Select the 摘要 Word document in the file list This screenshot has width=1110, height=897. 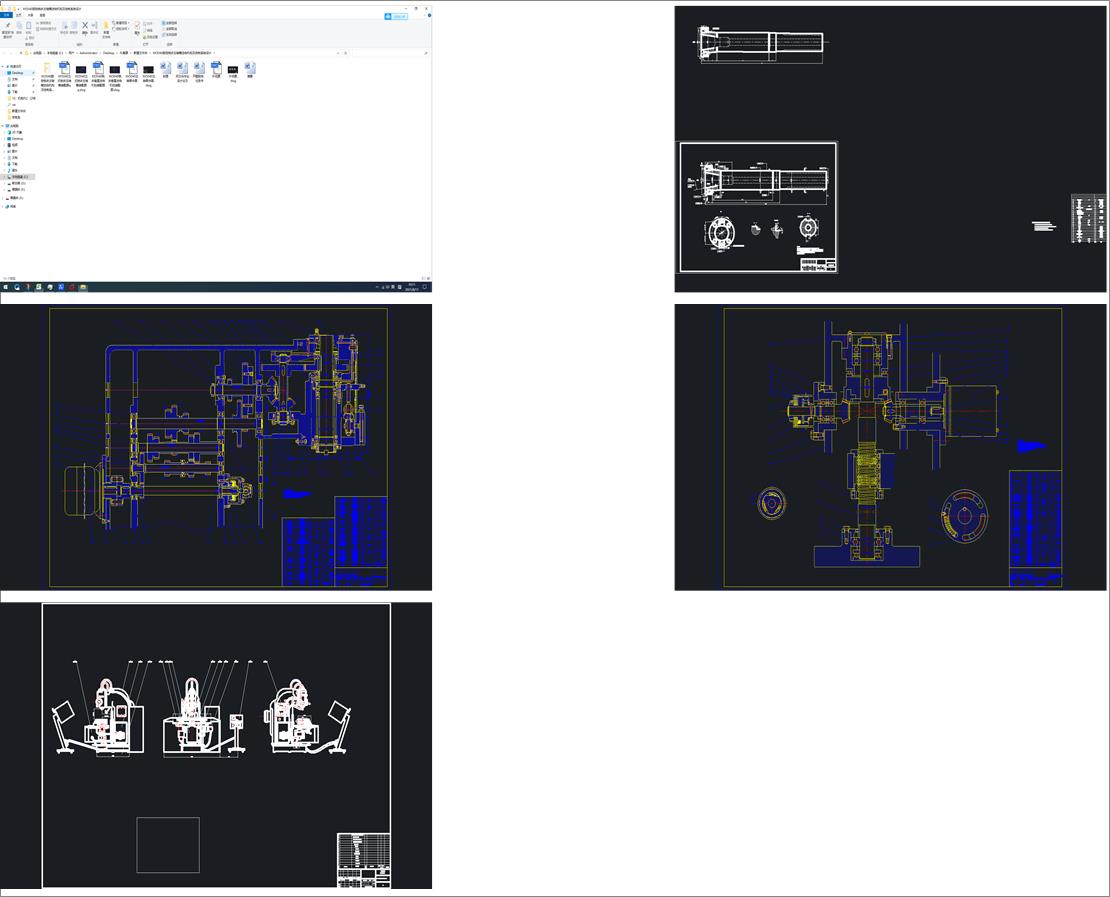point(250,69)
